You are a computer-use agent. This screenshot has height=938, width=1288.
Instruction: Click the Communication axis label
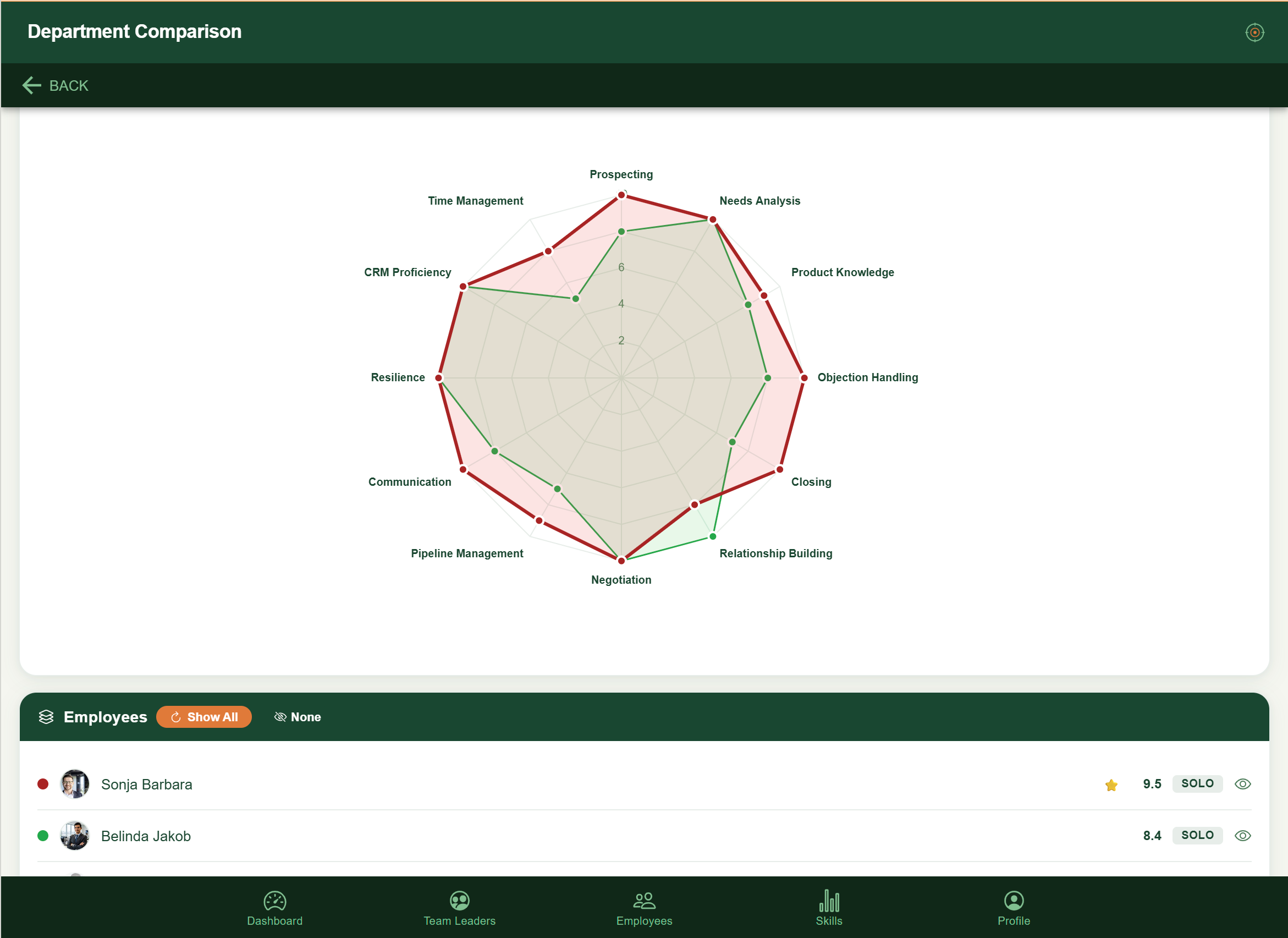pos(410,482)
